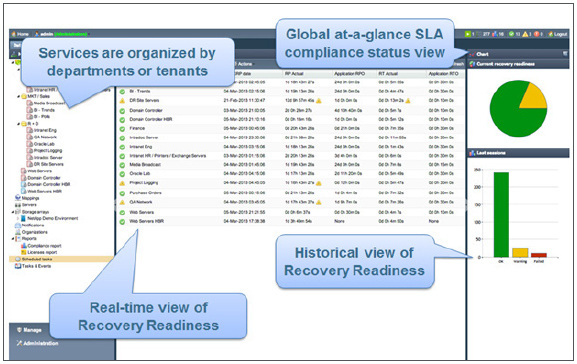577x364 pixels.
Task: Click the warning icon on DR Site Servers row
Action: (x=122, y=100)
